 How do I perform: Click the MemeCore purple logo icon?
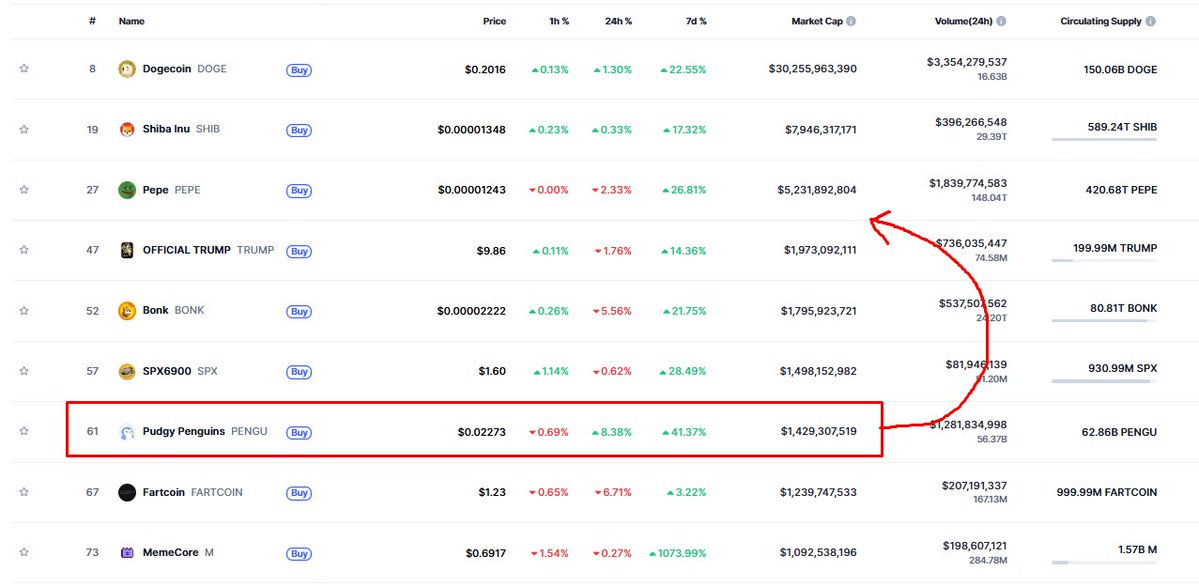click(x=127, y=553)
